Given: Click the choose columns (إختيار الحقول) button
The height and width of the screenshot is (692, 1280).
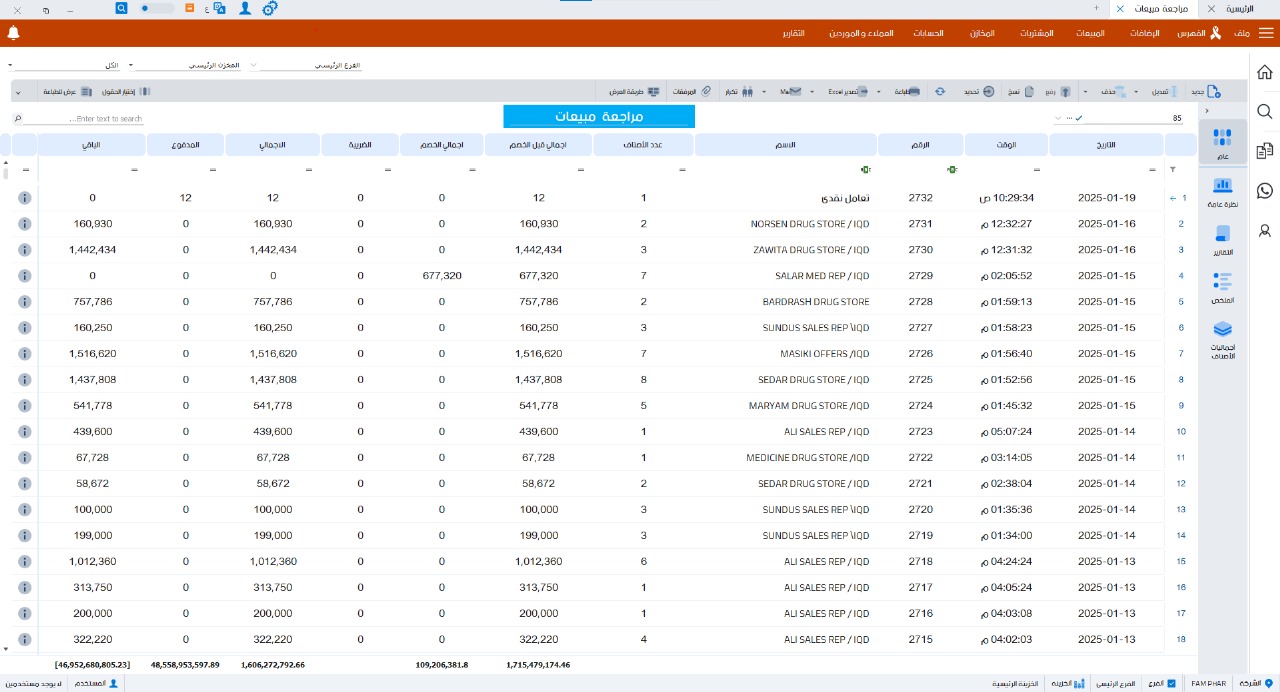Looking at the screenshot, I should (x=125, y=91).
